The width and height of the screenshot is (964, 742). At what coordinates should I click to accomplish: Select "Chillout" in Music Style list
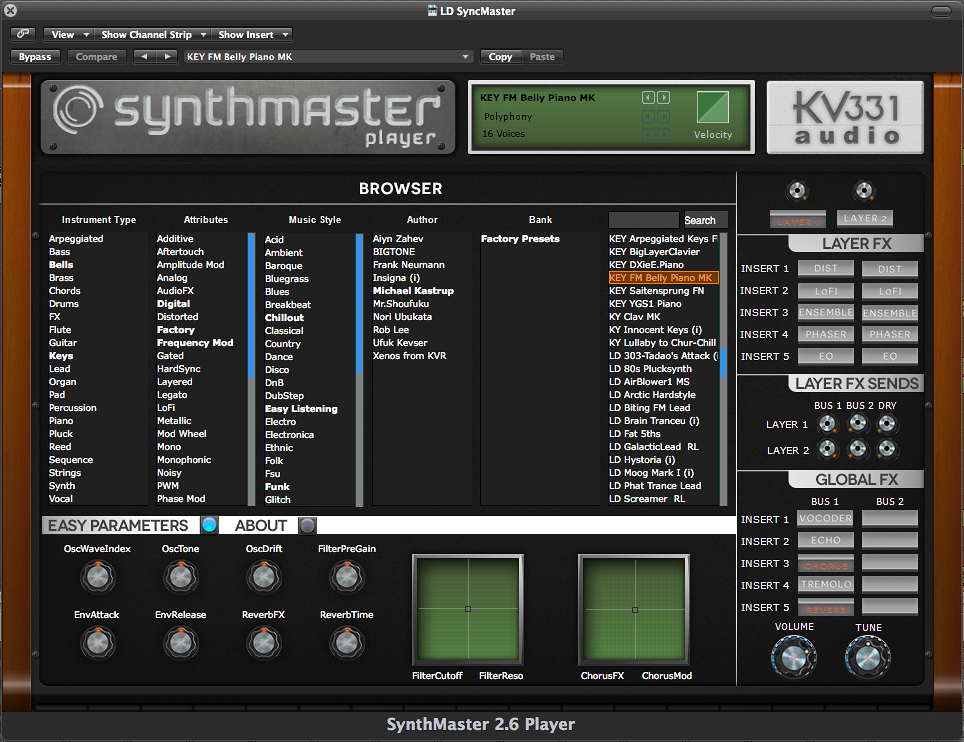click(x=284, y=317)
